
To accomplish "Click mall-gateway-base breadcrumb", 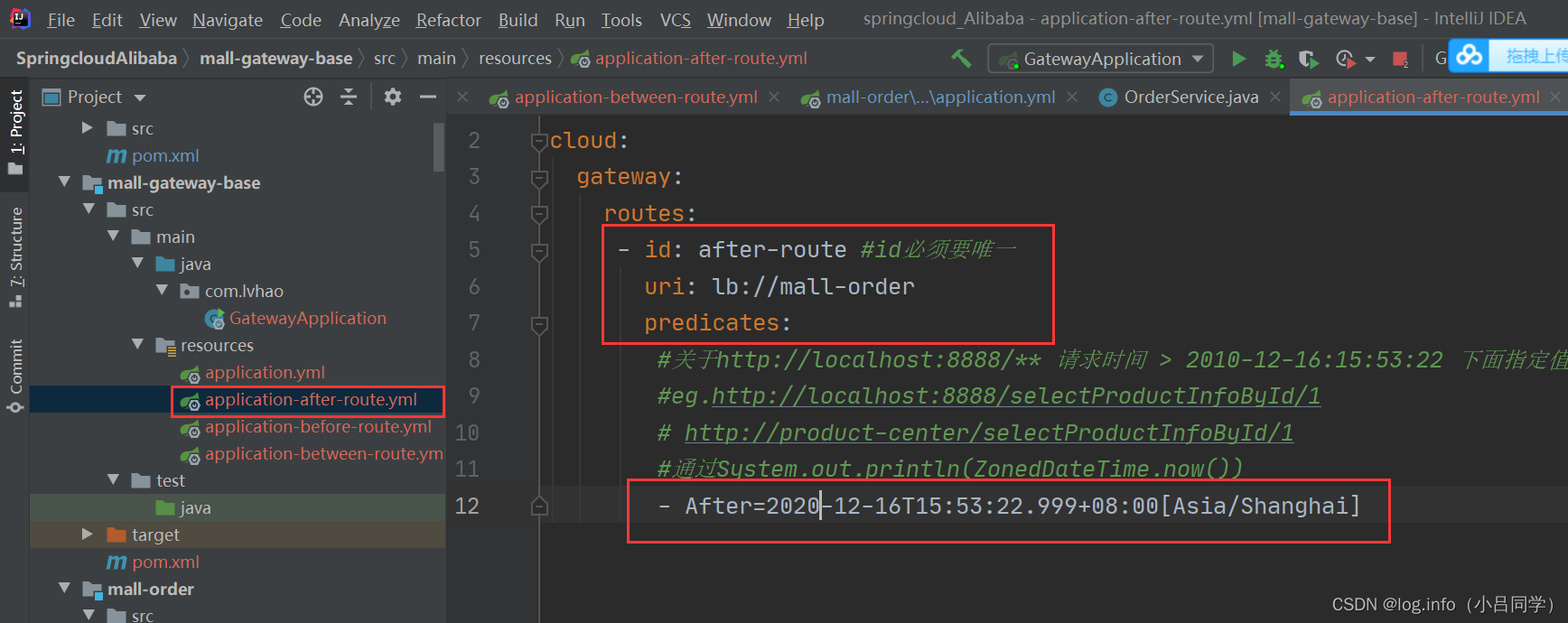I will 276,59.
